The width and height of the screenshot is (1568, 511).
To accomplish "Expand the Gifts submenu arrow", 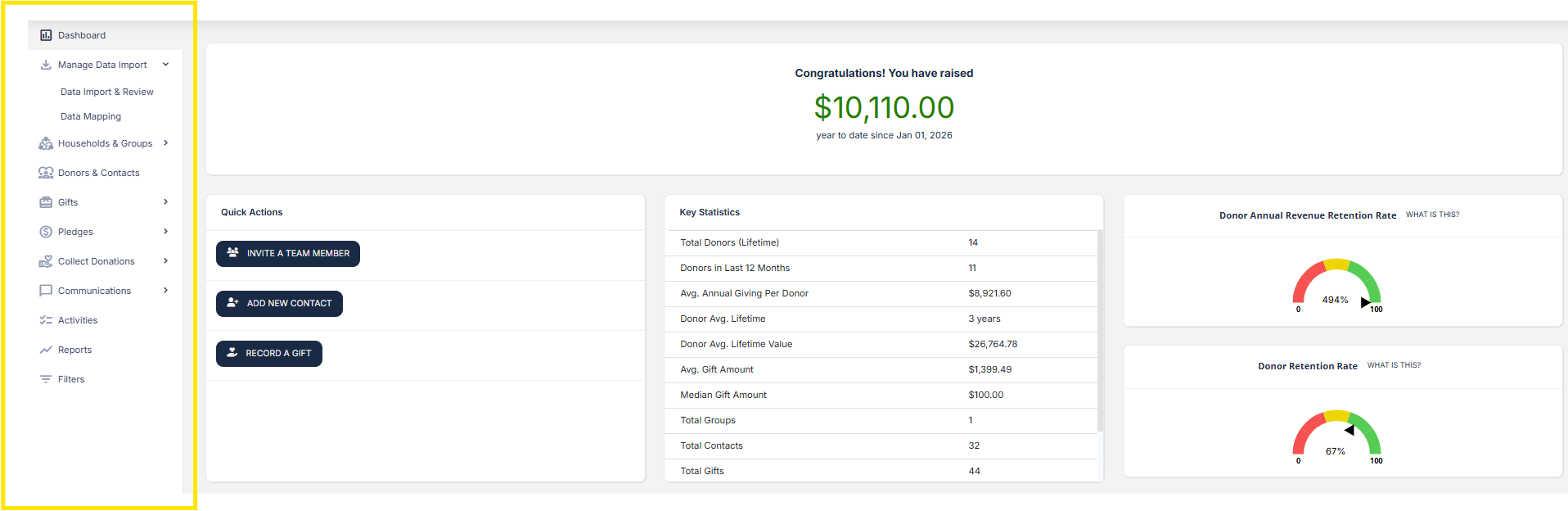I will (x=165, y=202).
